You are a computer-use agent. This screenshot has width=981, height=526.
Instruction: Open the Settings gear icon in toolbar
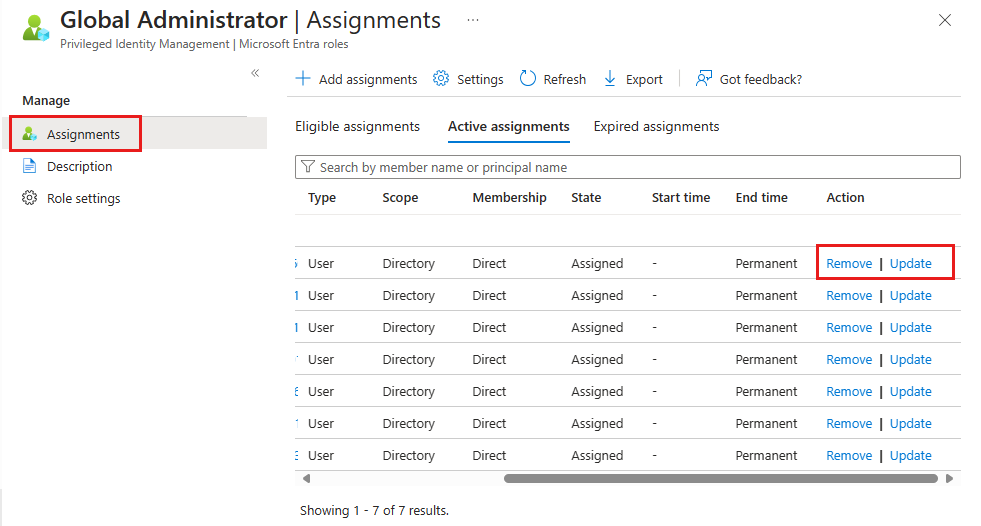pyautogui.click(x=441, y=79)
